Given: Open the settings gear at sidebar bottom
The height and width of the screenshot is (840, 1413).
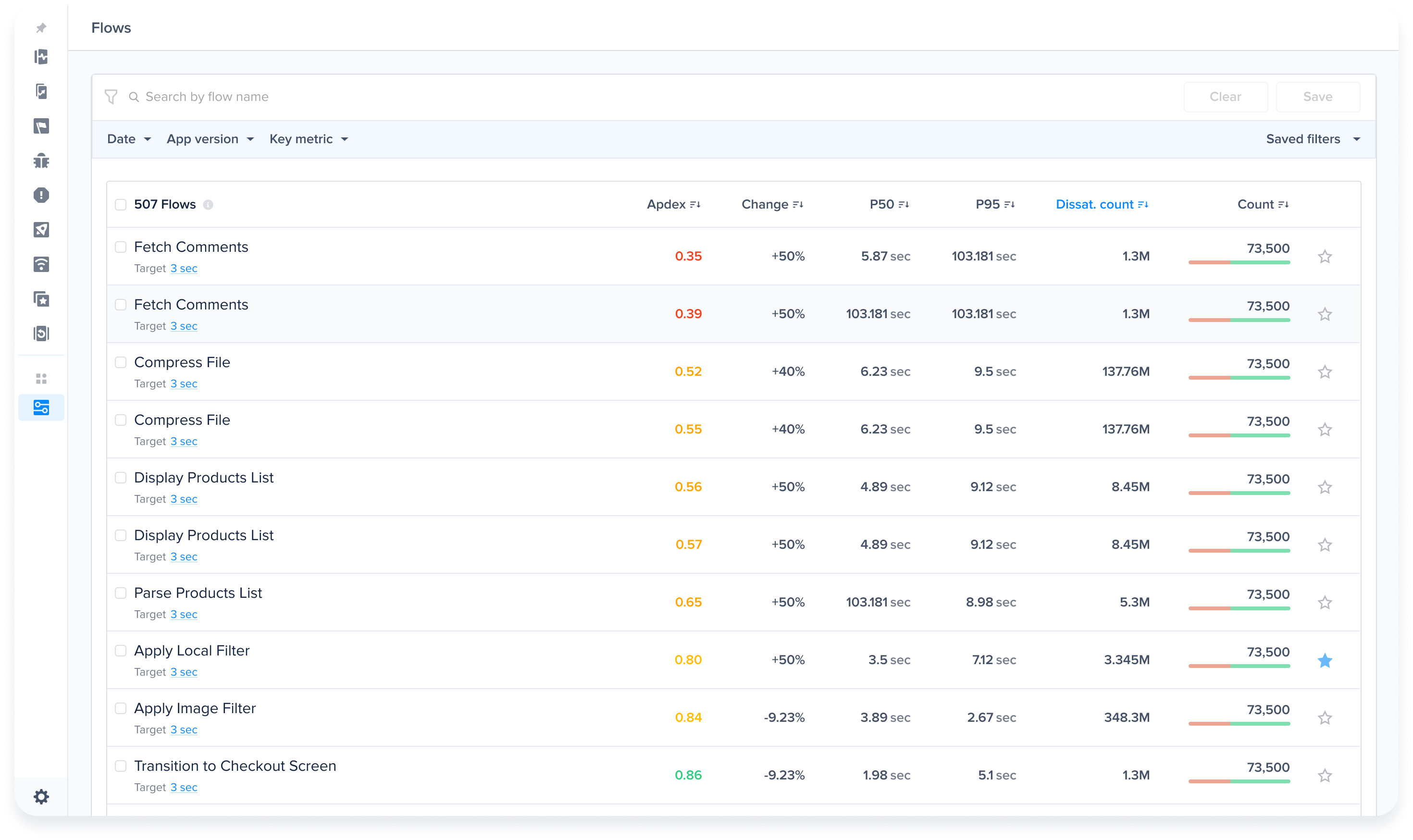Looking at the screenshot, I should click(x=41, y=796).
